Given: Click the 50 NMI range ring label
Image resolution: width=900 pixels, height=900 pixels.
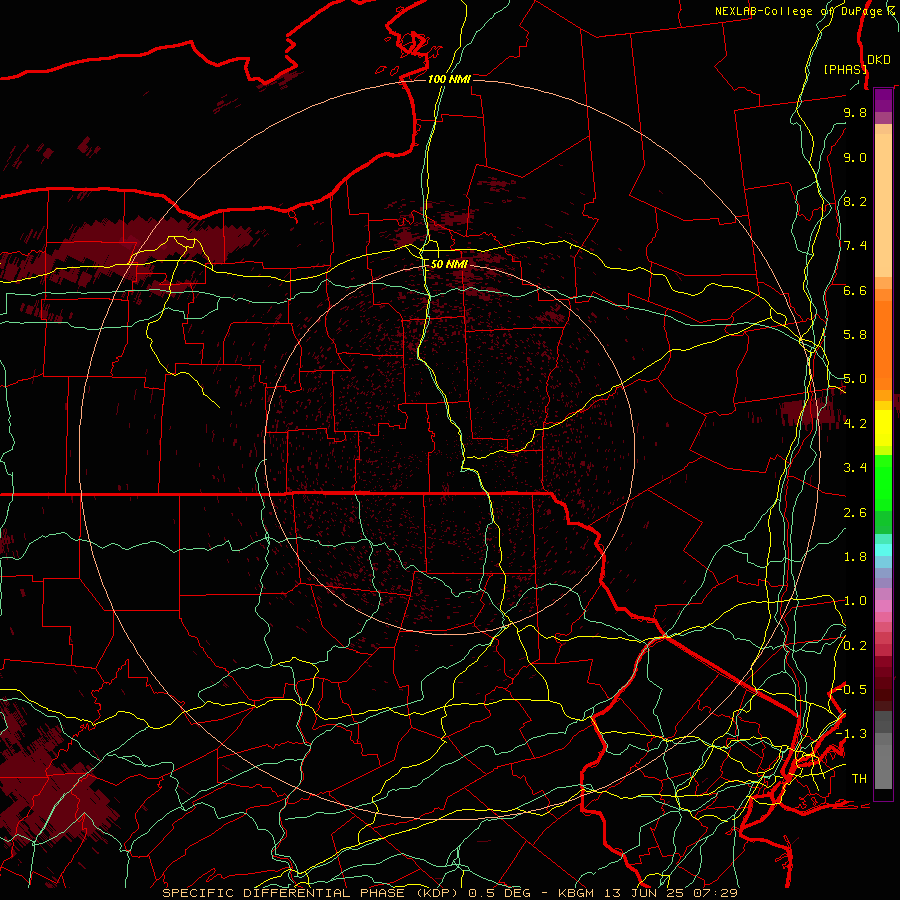Looking at the screenshot, I should [x=449, y=264].
